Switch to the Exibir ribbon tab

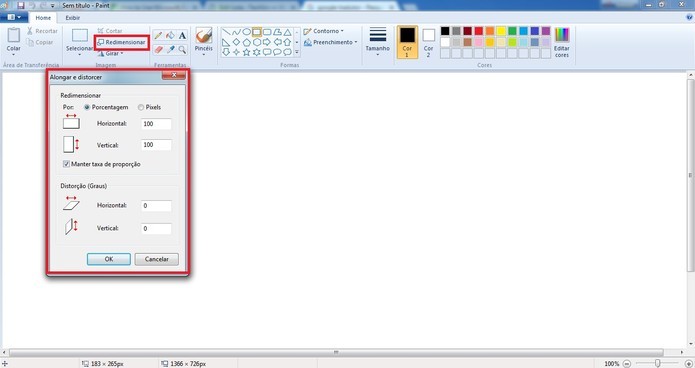pos(73,18)
